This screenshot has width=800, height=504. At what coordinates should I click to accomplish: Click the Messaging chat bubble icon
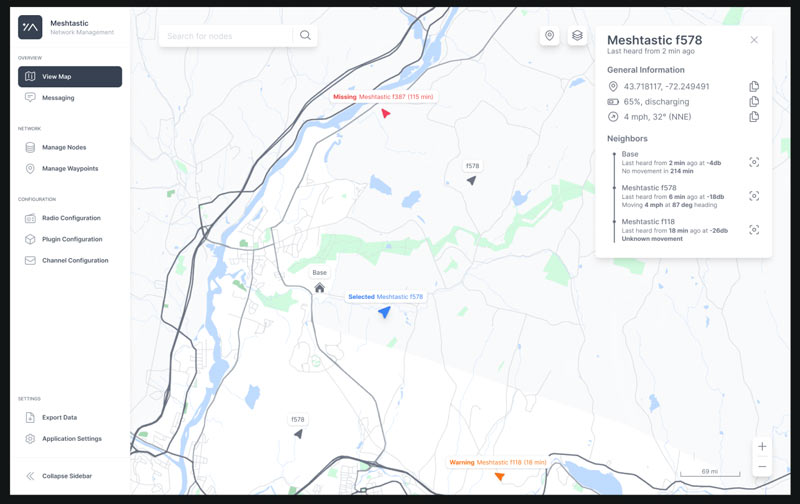coord(30,97)
